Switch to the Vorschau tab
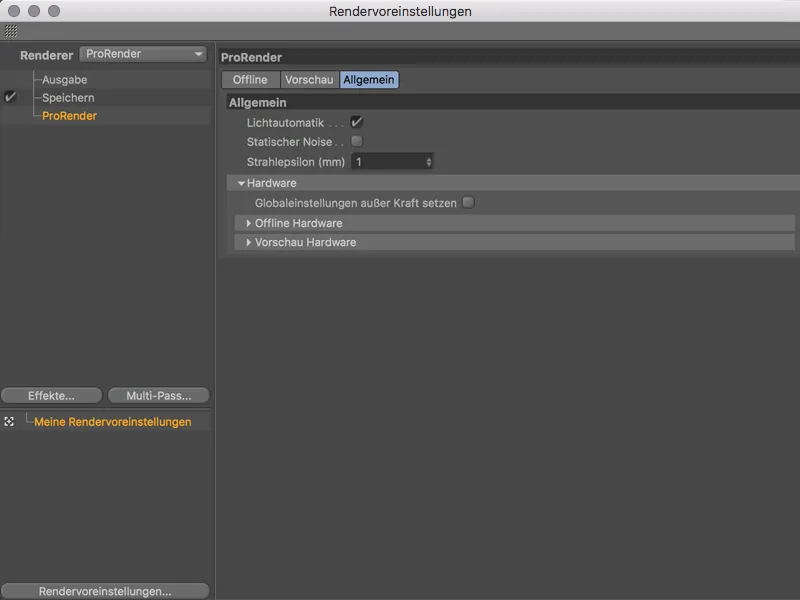 click(x=307, y=79)
